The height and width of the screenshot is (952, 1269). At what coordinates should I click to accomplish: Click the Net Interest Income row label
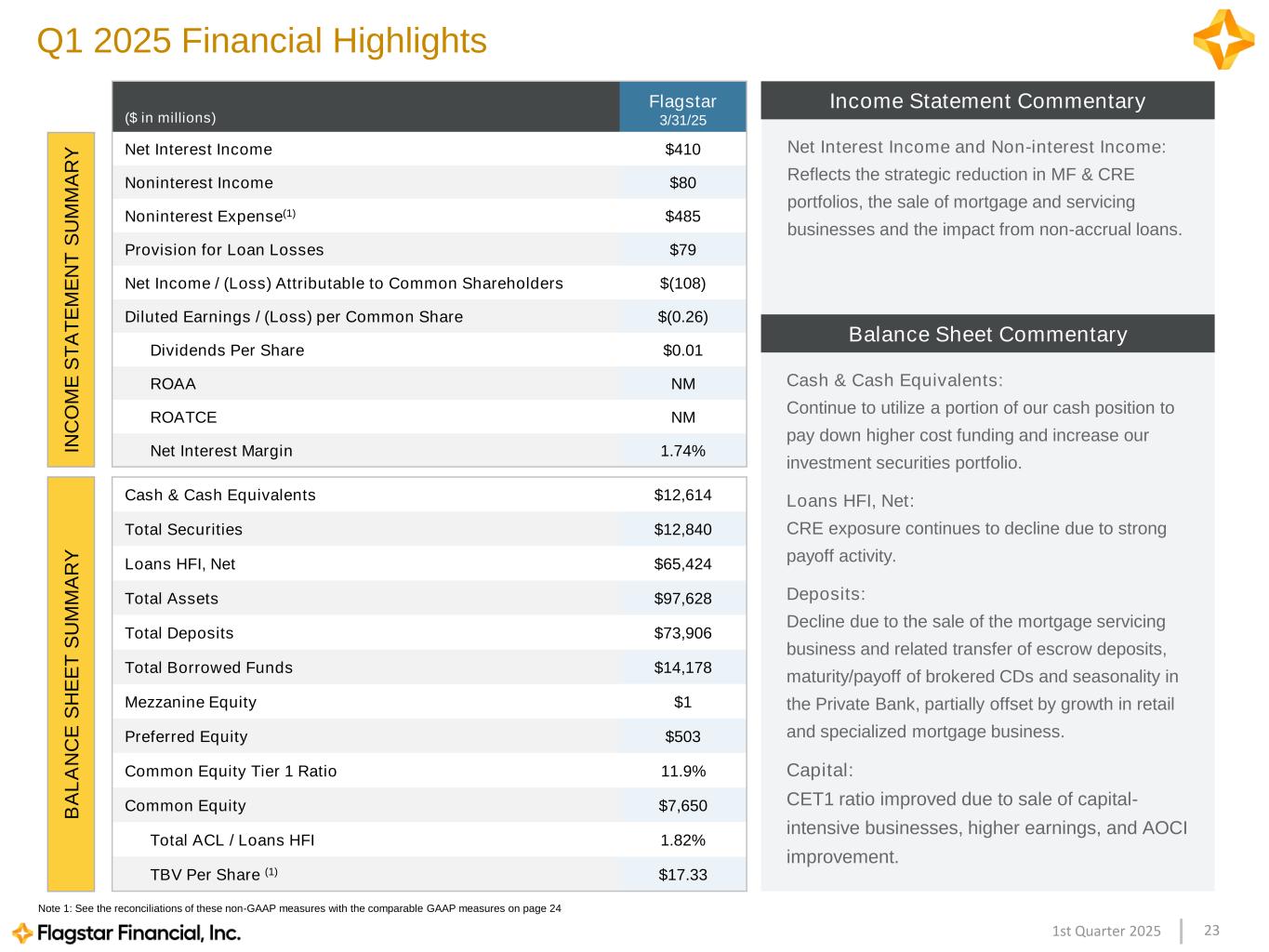coord(198,150)
